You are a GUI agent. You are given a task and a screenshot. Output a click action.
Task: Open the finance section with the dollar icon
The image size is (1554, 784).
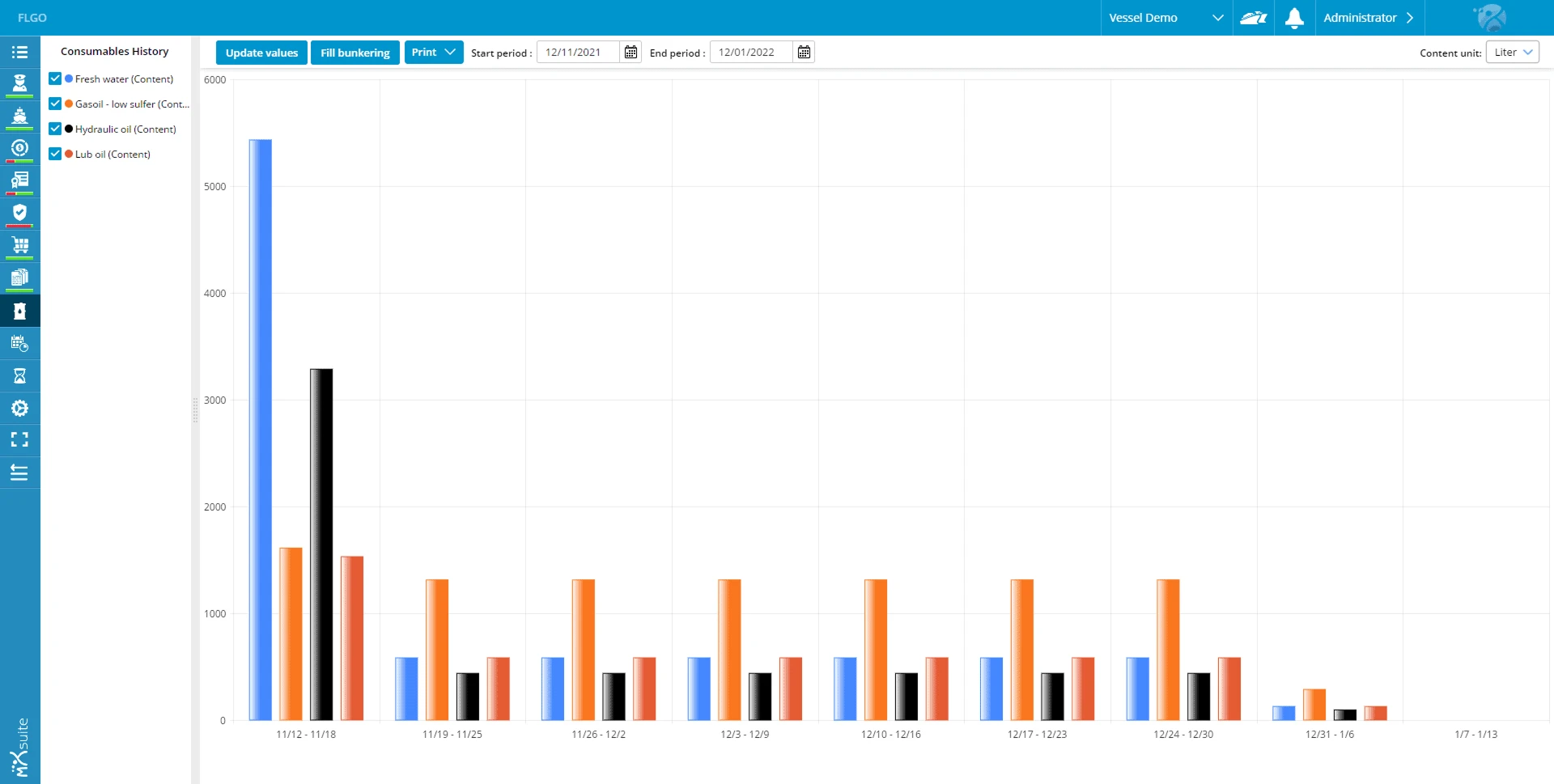20,149
